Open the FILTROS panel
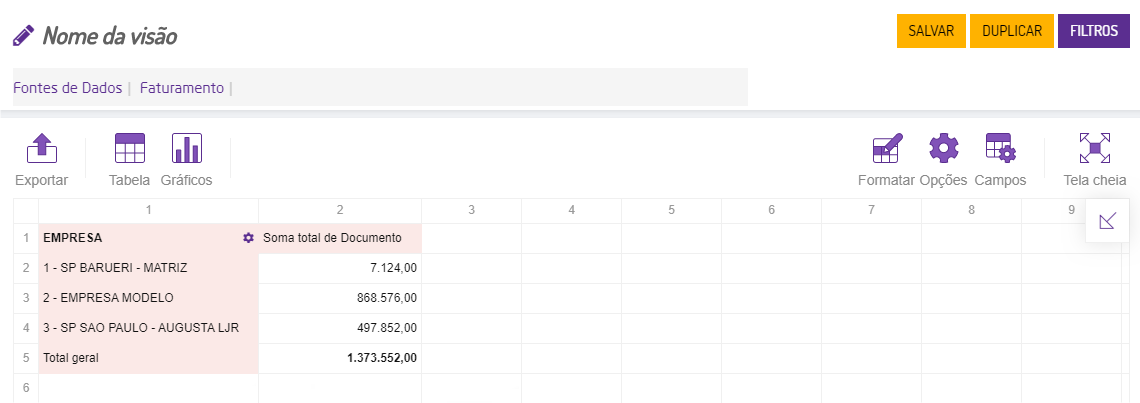This screenshot has height=403, width=1140. click(1093, 31)
